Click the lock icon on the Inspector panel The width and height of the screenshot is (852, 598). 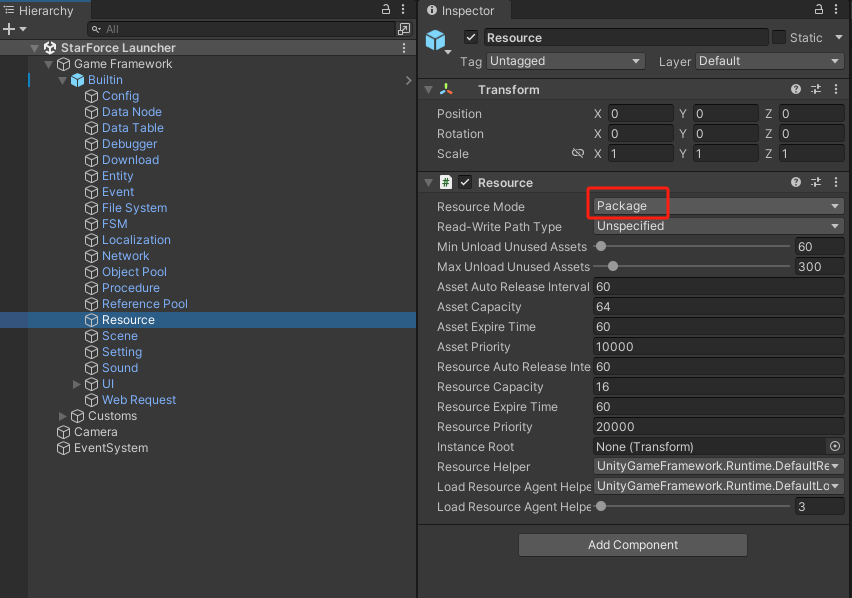[818, 10]
